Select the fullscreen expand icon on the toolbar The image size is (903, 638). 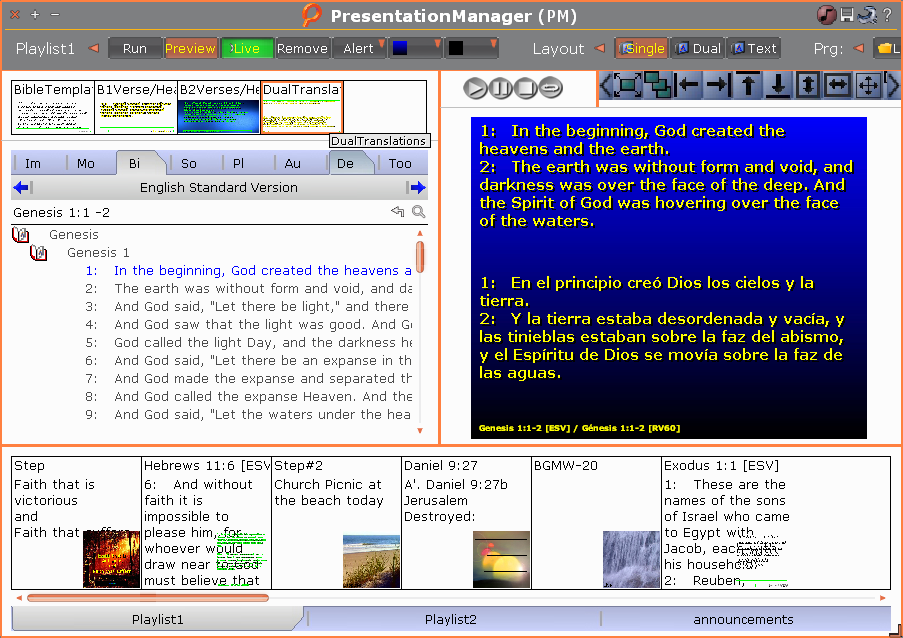626,86
